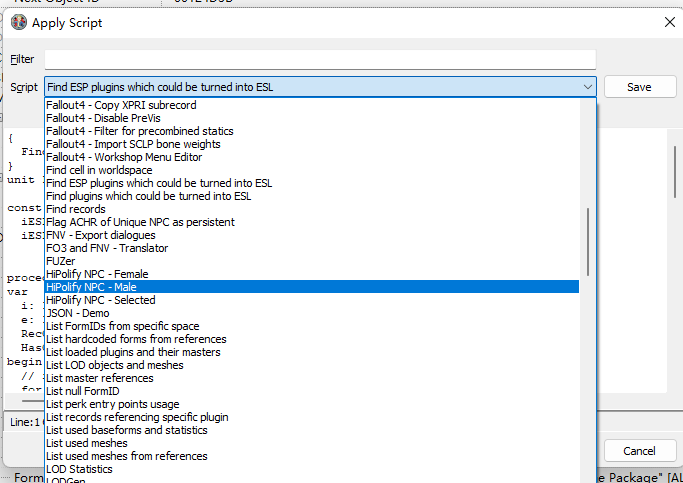Close the Apply Script dialog
Viewport: 683px width, 483px height.
click(x=670, y=22)
